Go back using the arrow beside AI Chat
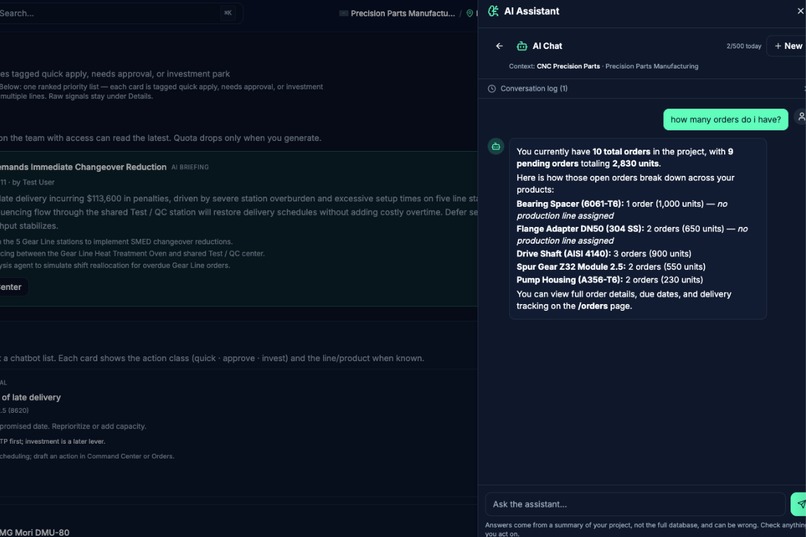Image resolution: width=806 pixels, height=537 pixels. point(499,46)
